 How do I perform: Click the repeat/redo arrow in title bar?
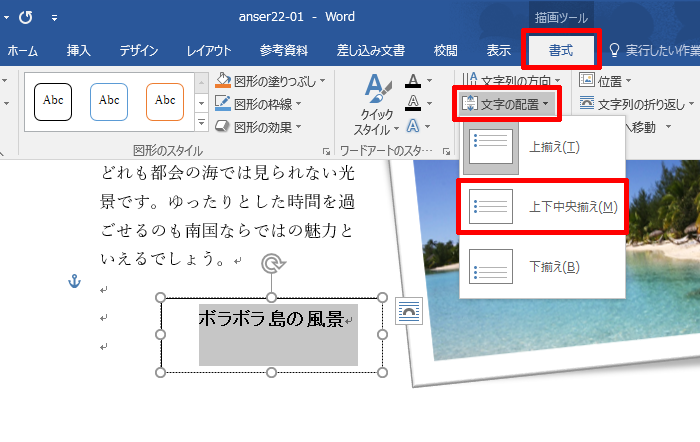(25, 17)
